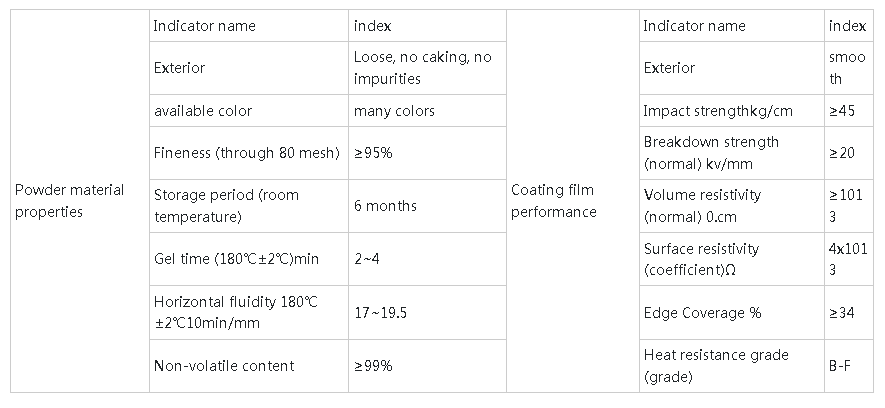Click 'Fineness (through 80 mesh)' cell
The width and height of the screenshot is (885, 408).
pyautogui.click(x=230, y=154)
